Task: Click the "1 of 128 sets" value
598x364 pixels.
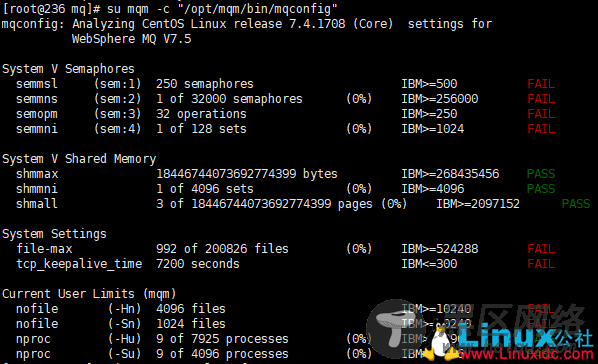Action: (201, 129)
